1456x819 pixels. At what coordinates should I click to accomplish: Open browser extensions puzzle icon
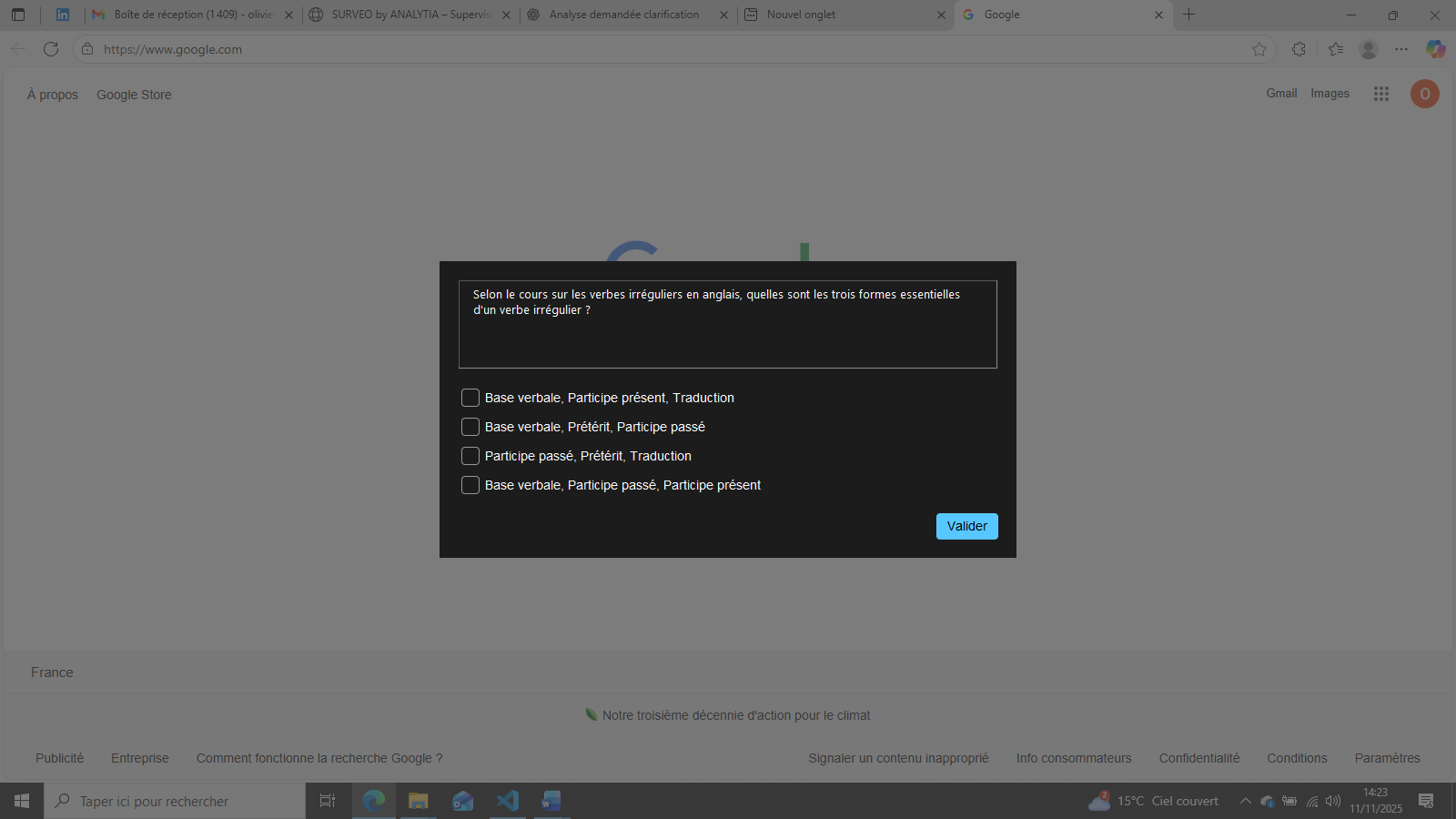tap(1299, 49)
